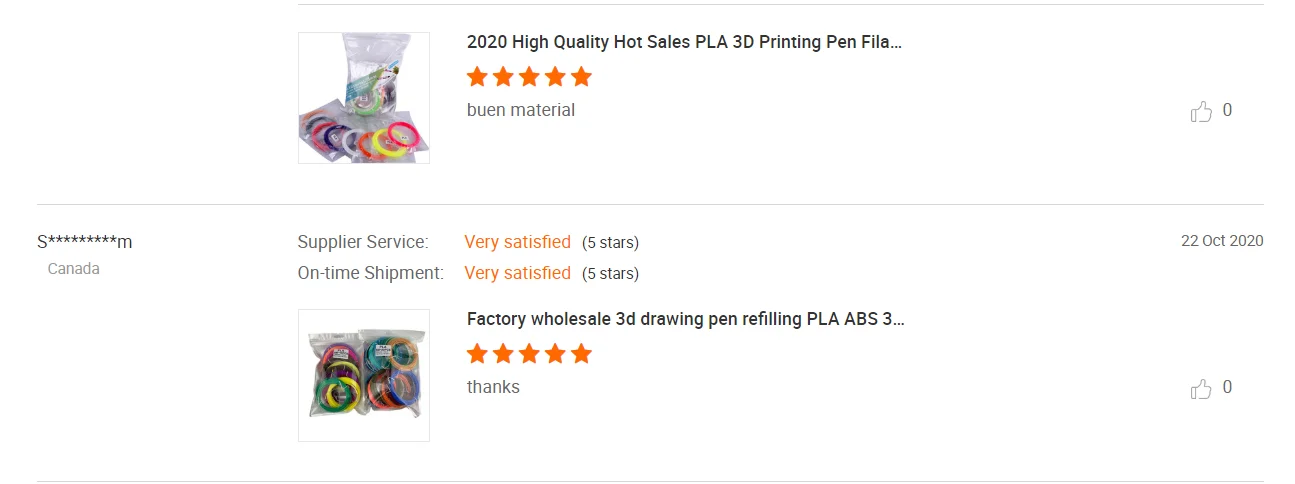The height and width of the screenshot is (484, 1295).
Task: Open "2020 High Quality Hot Sales PLA" product link
Action: coord(684,42)
